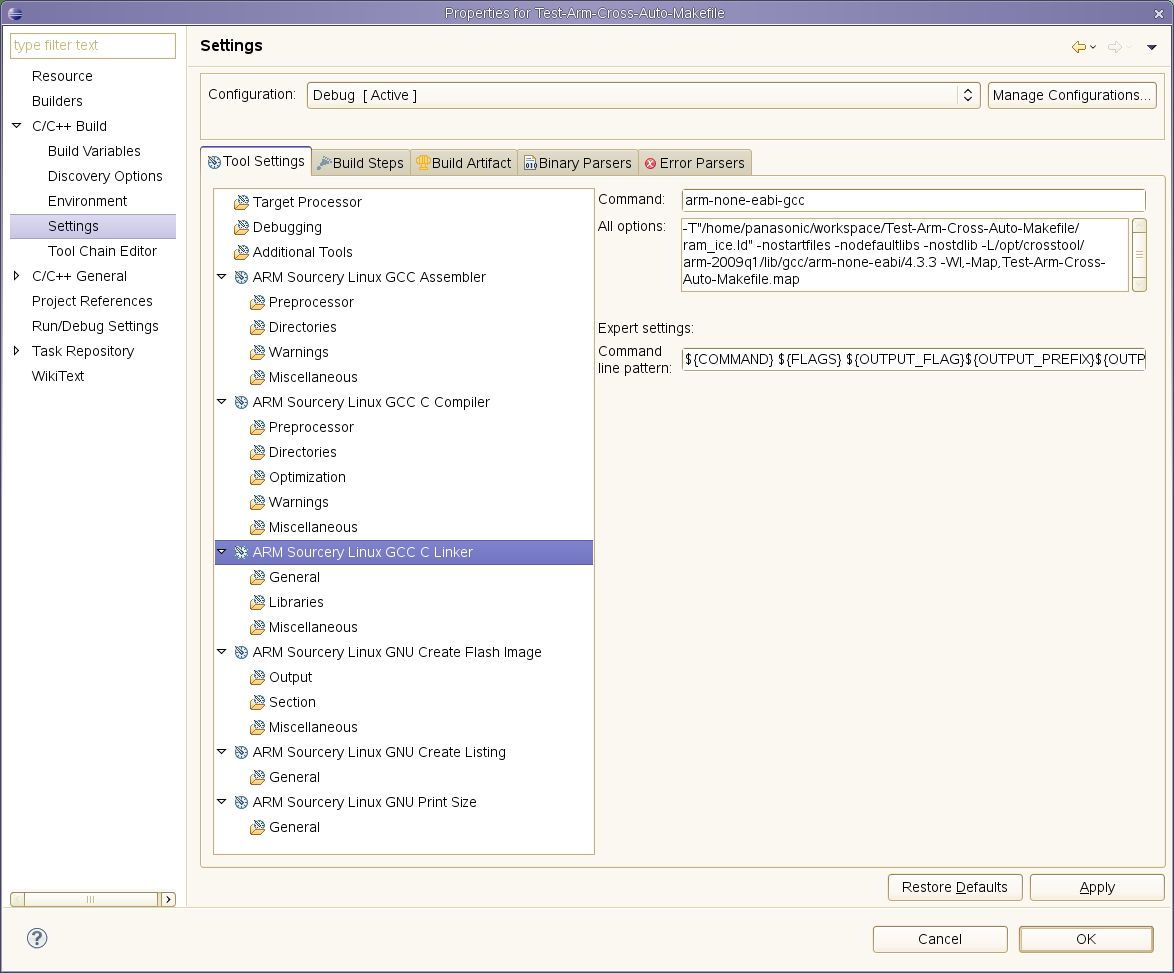Click the Create Flash Image tool icon
The height and width of the screenshot is (973, 1174).
point(241,652)
